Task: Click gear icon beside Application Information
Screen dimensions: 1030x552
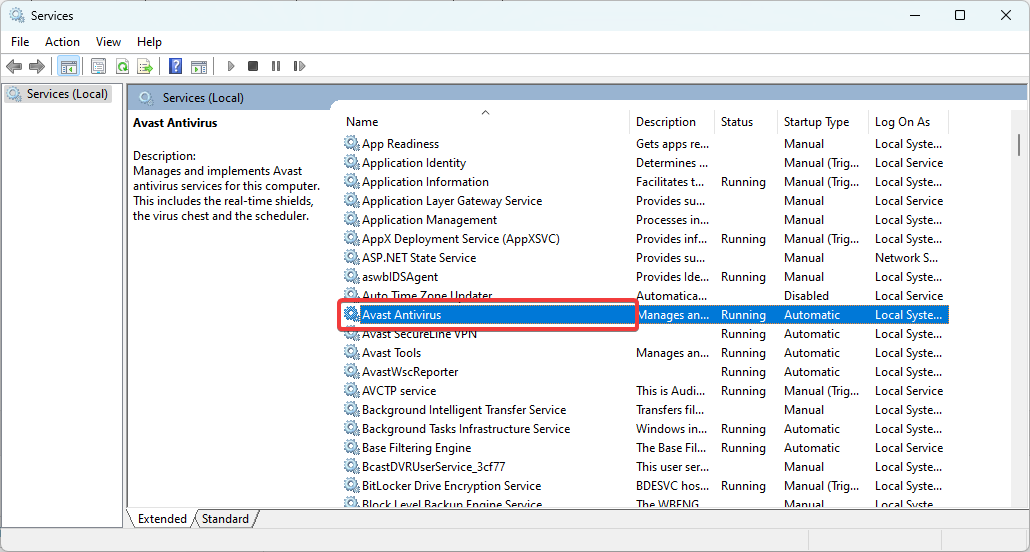Action: (352, 181)
